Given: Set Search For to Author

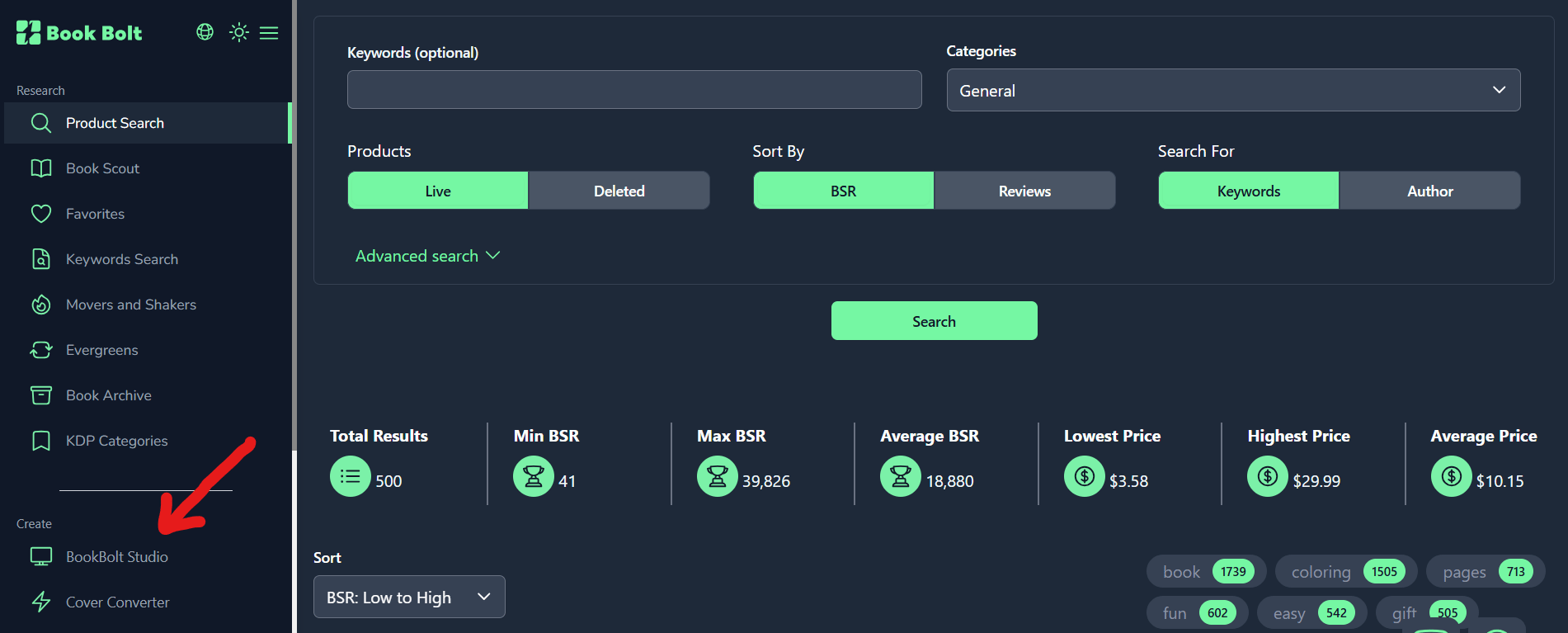Looking at the screenshot, I should coord(1429,191).
